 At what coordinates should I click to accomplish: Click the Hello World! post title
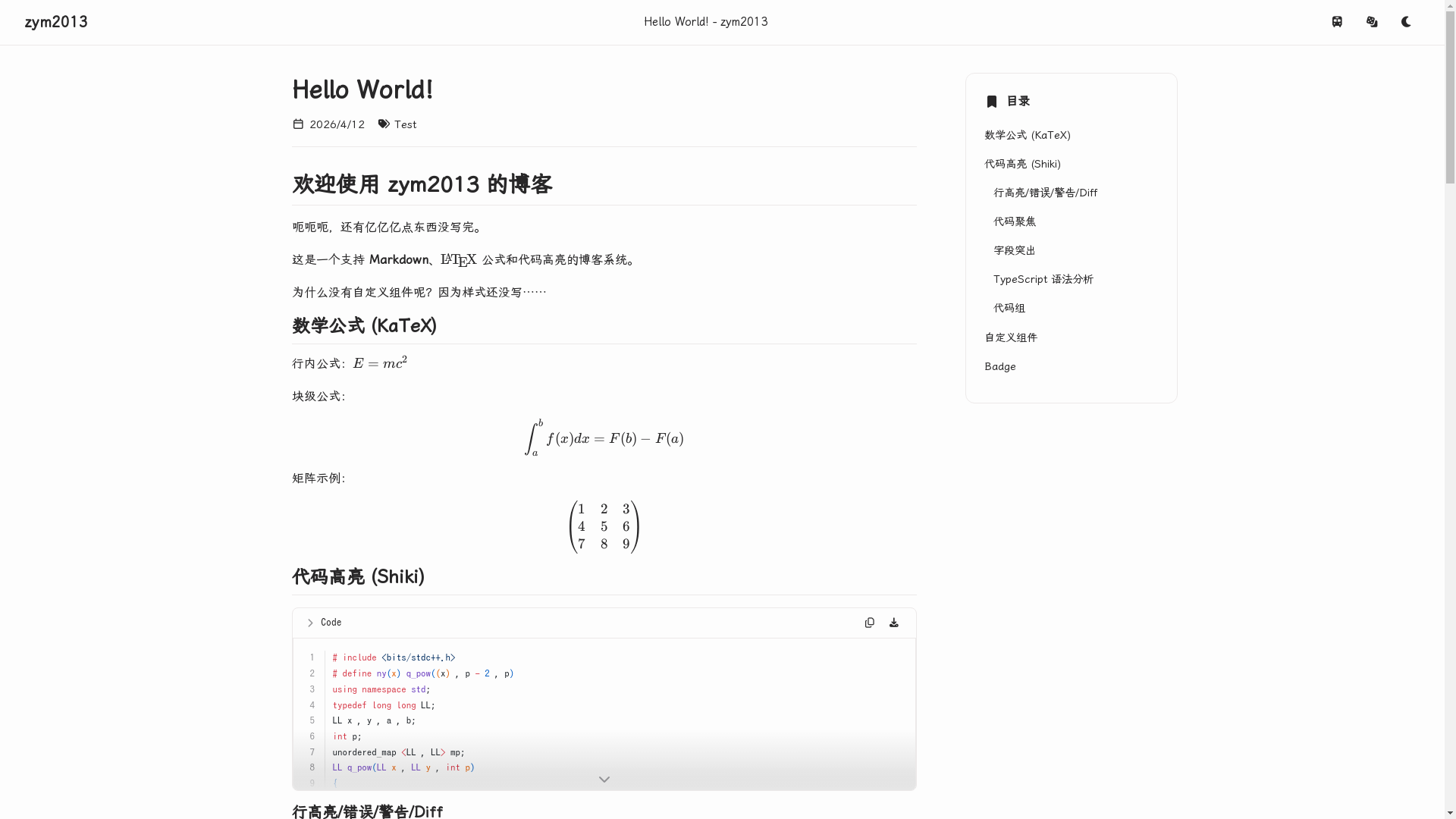(x=362, y=89)
